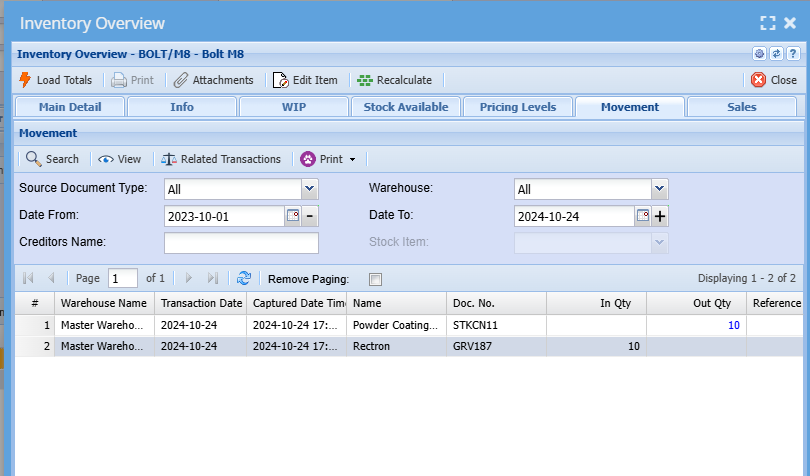The width and height of the screenshot is (810, 476).
Task: Click the View eye icon
Action: (x=105, y=159)
